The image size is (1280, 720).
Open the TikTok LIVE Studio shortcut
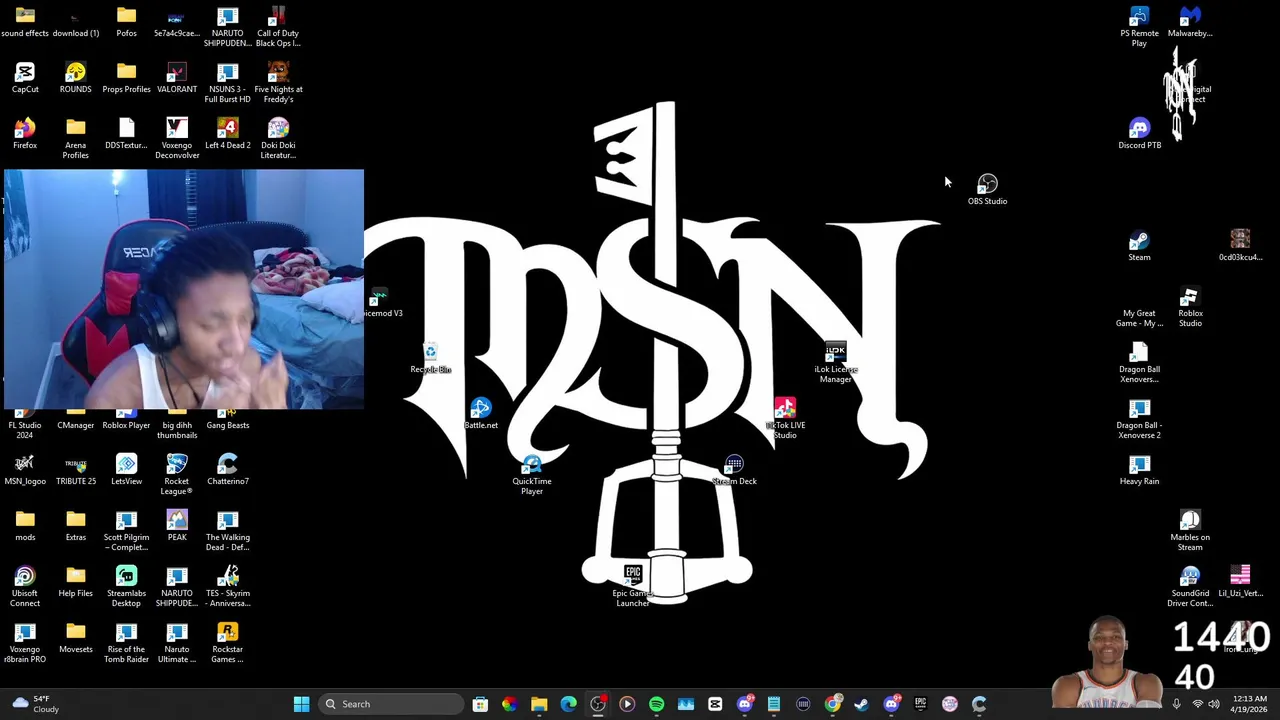tap(785, 418)
